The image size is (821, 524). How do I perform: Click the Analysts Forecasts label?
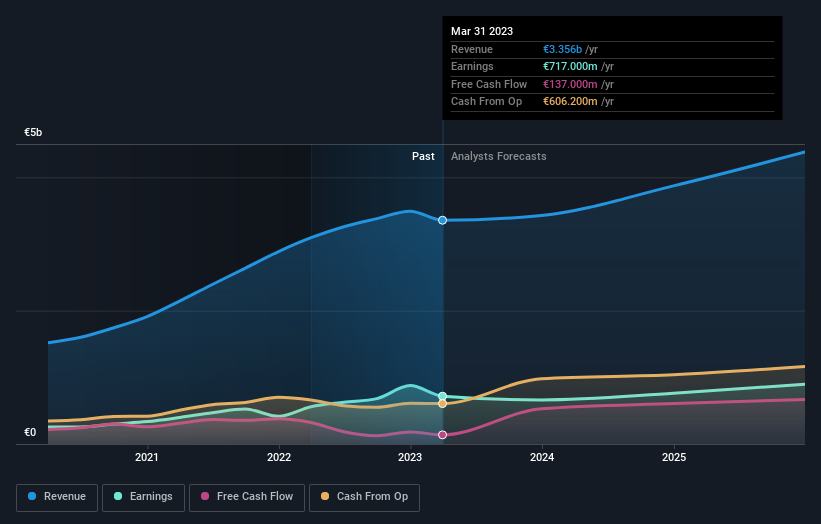point(498,157)
